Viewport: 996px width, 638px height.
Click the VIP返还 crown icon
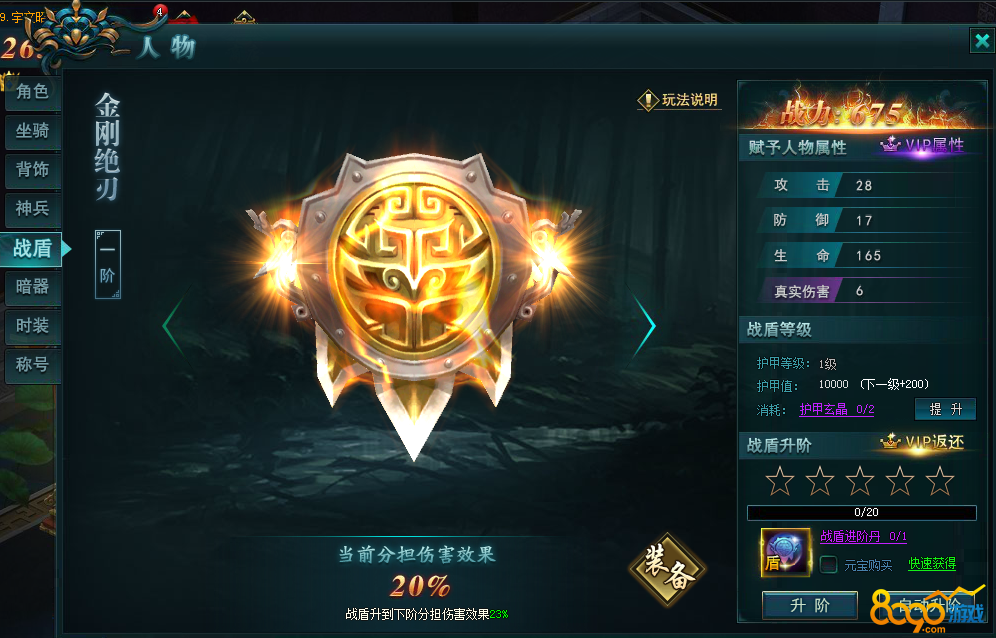891,440
